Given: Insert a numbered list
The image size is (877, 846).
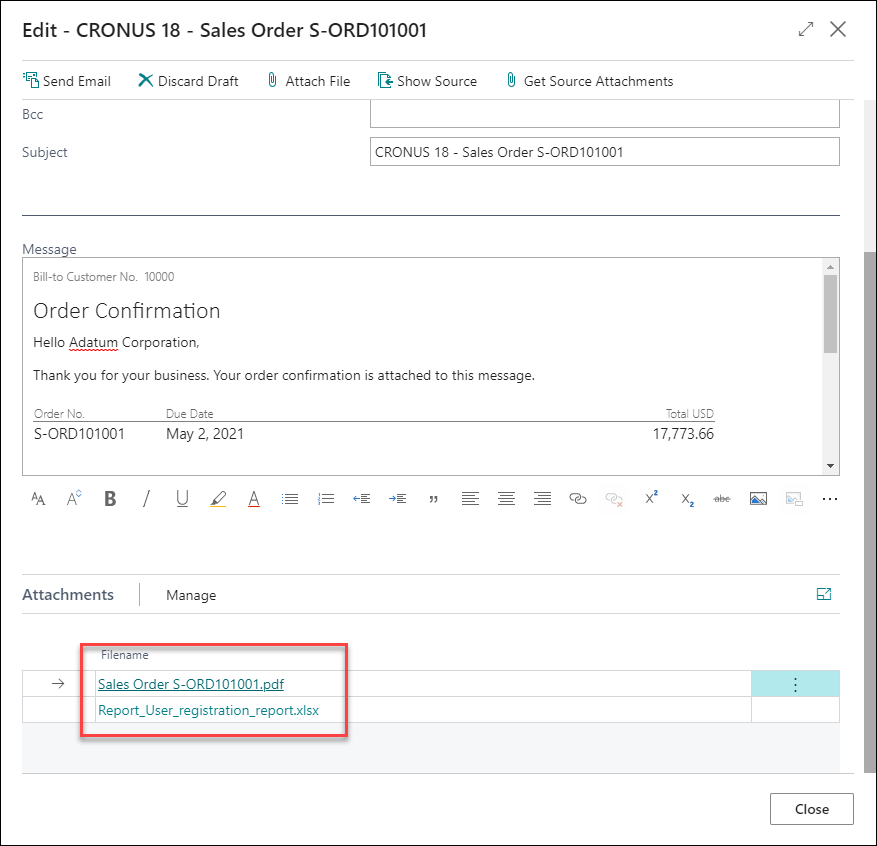Looking at the screenshot, I should click(x=326, y=499).
